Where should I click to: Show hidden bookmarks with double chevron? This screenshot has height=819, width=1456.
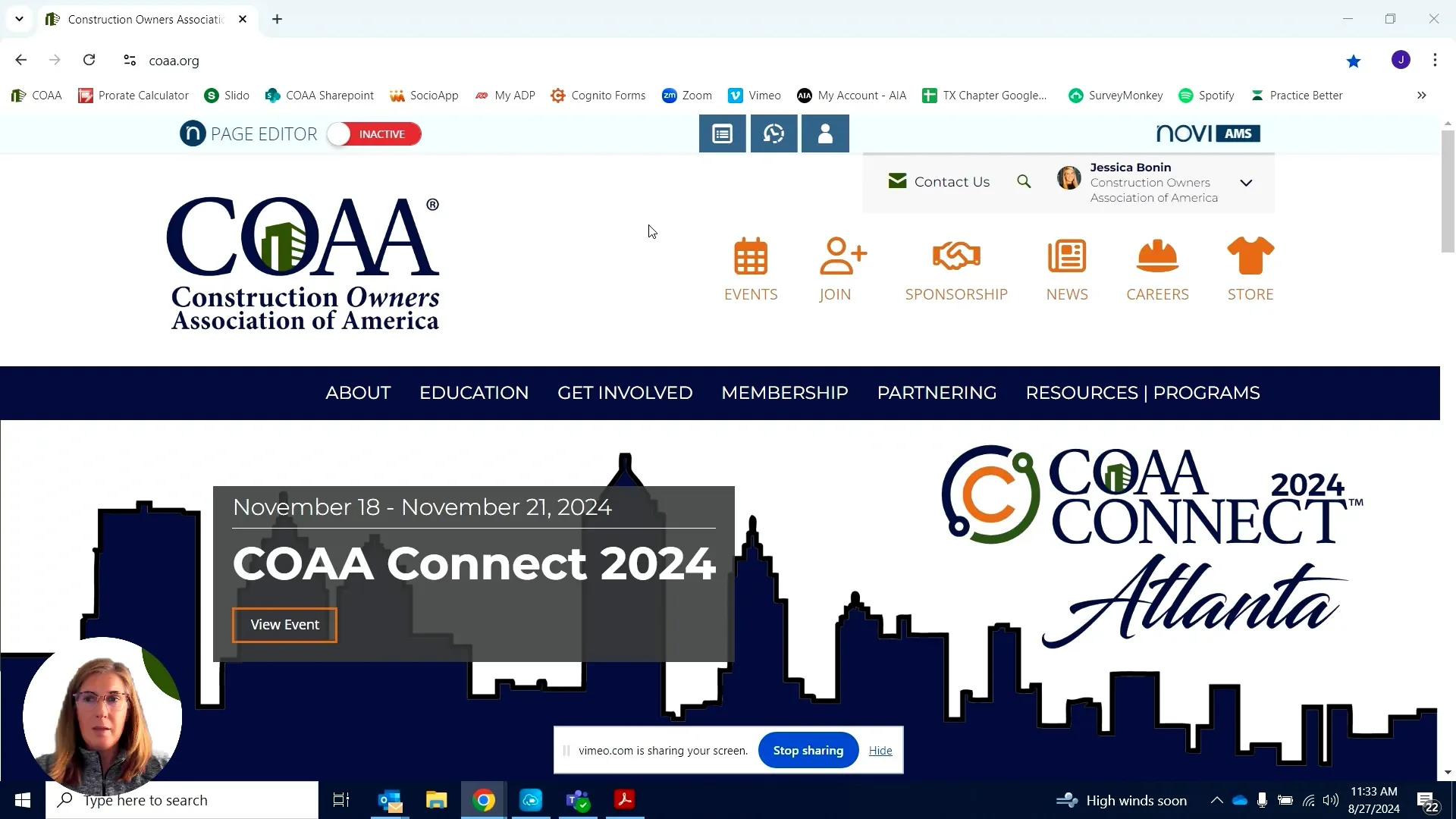pos(1421,96)
